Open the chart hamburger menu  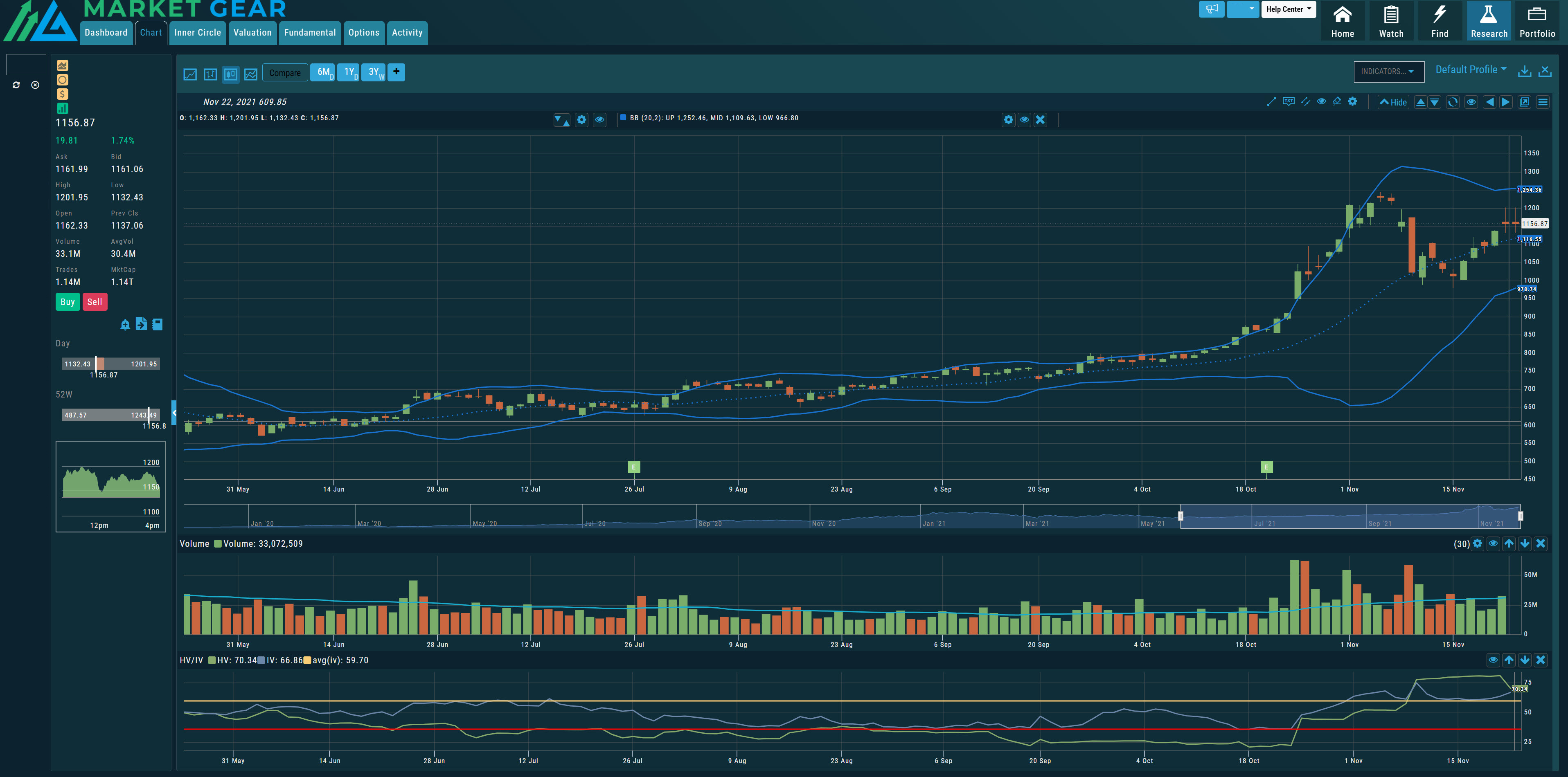(1543, 102)
